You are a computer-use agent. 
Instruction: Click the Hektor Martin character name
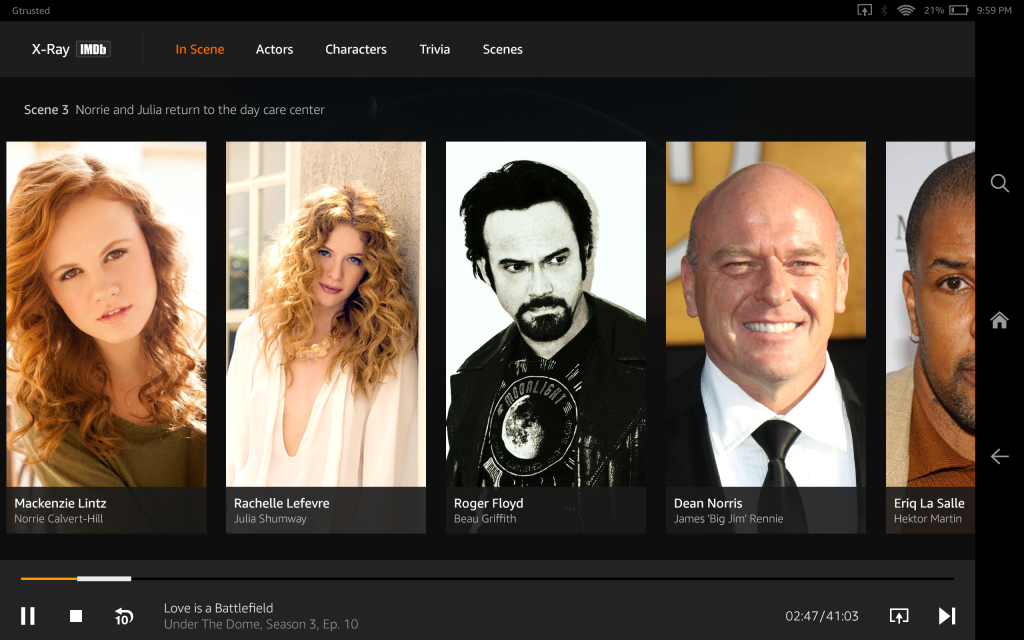[x=928, y=519]
